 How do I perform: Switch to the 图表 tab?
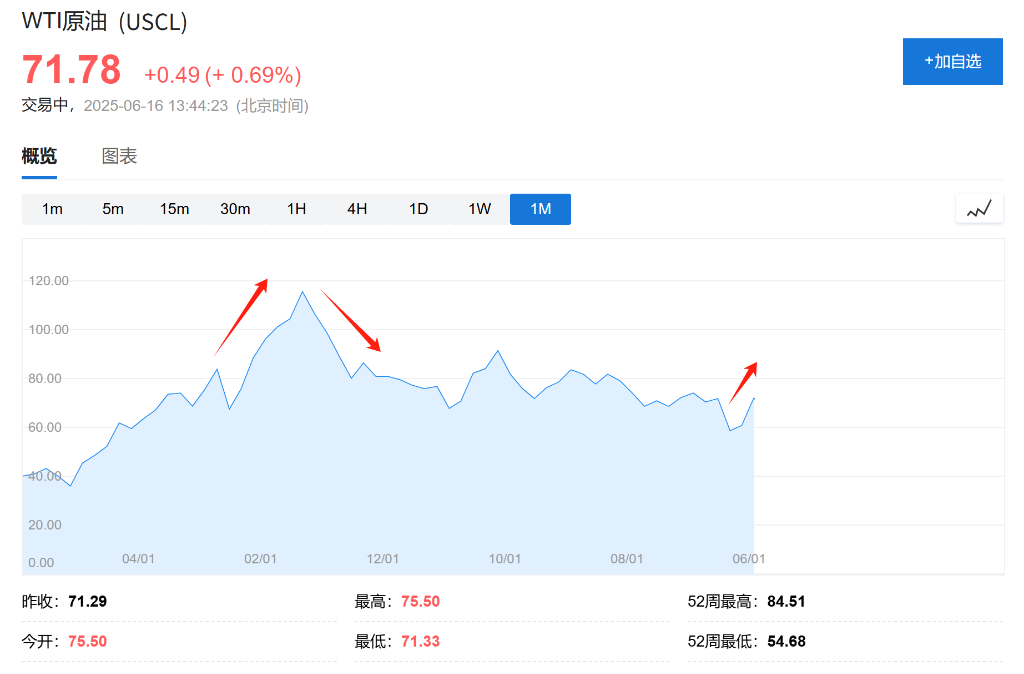(x=119, y=156)
